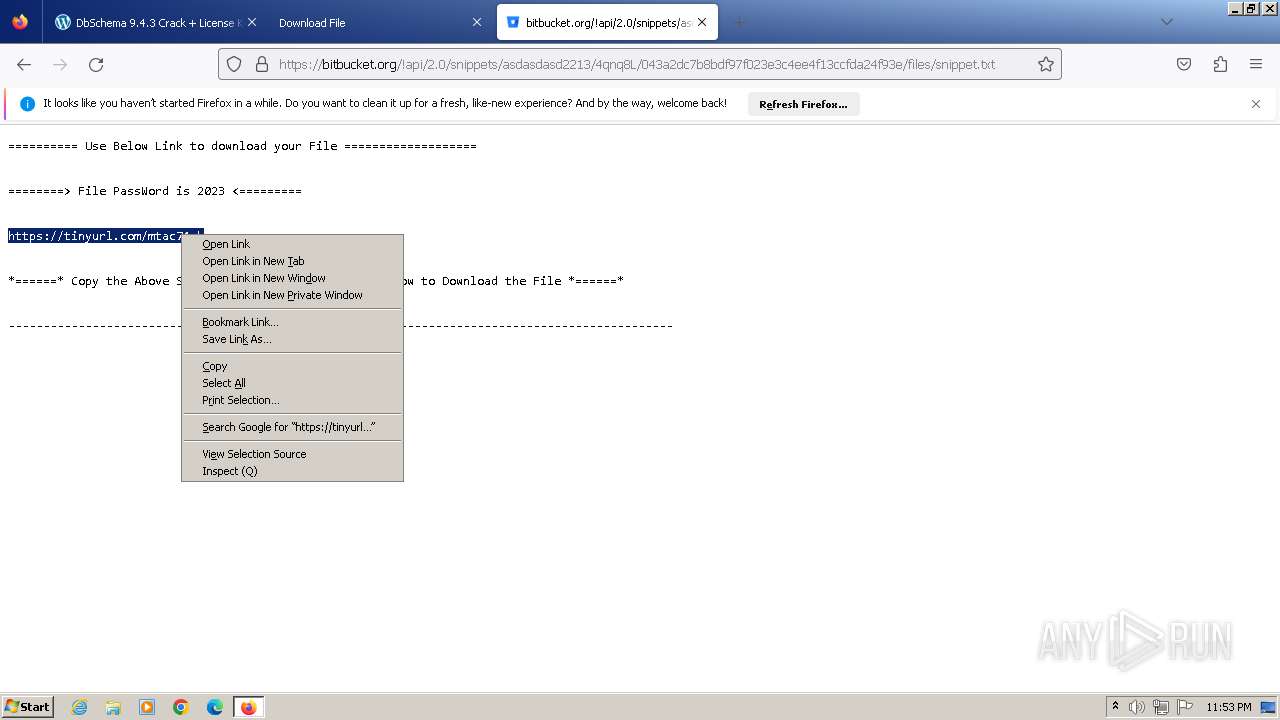
Task: Reload the current page
Action: coord(96,64)
